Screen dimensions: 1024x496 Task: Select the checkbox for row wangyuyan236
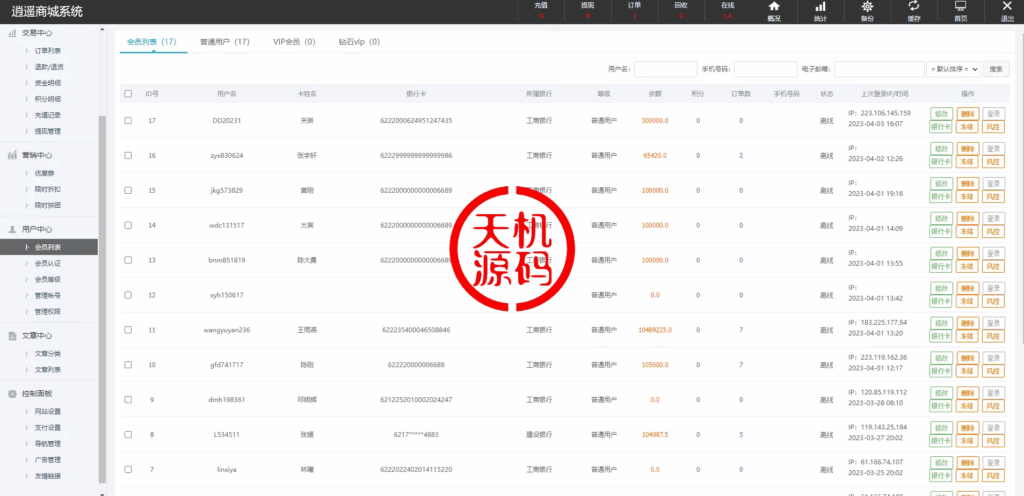[128, 330]
